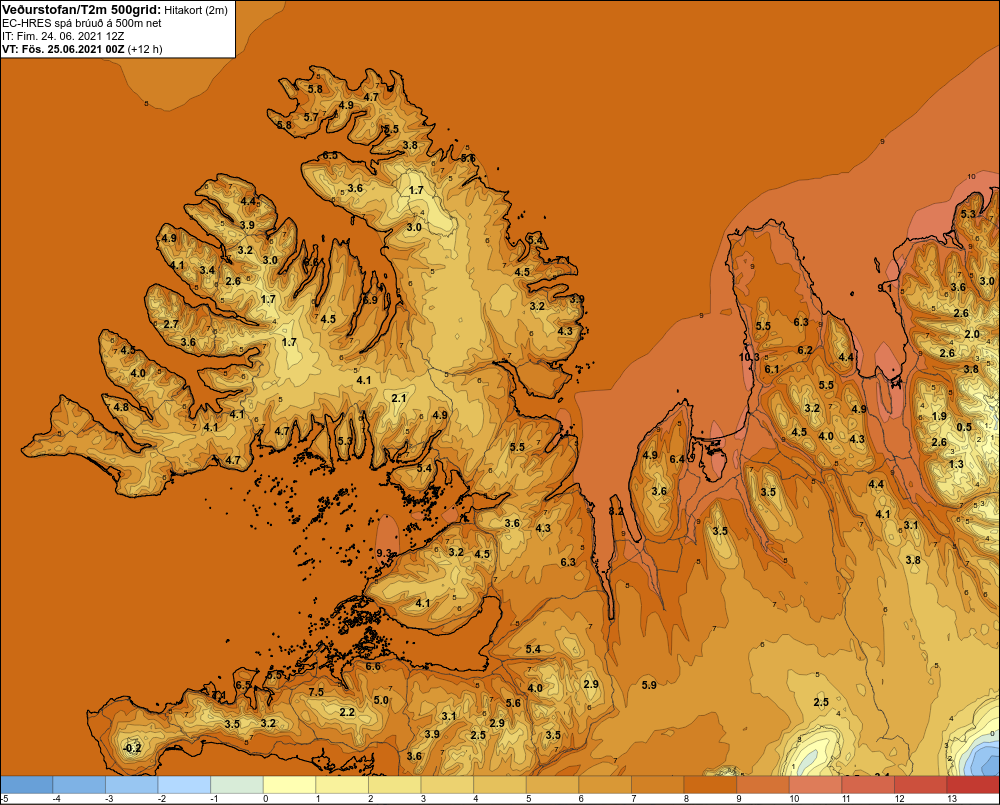Screen dimensions: 1000x805
Task: Click the color scale swatch between 10 and 11
Action: [x=816, y=785]
